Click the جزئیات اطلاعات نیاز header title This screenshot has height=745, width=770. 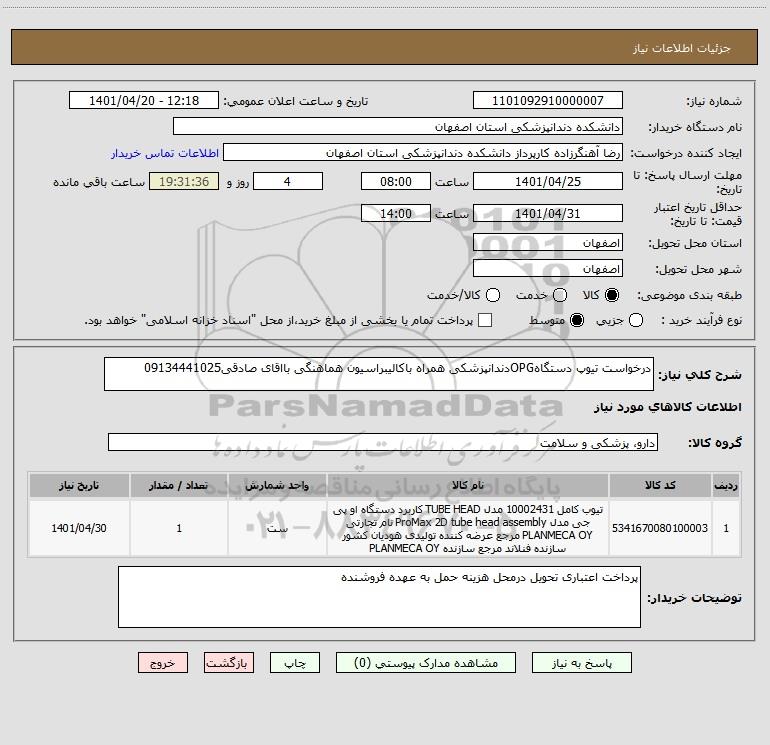pyautogui.click(x=682, y=48)
